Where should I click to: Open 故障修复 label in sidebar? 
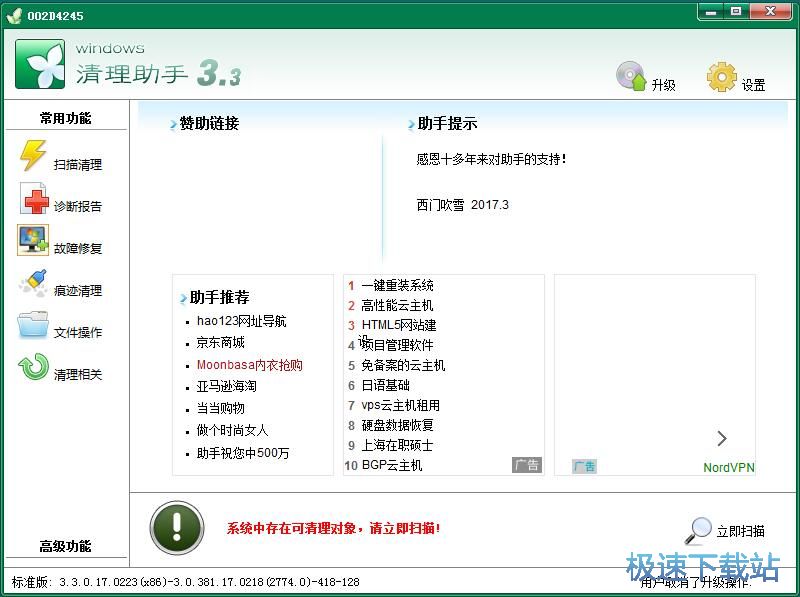[x=78, y=248]
